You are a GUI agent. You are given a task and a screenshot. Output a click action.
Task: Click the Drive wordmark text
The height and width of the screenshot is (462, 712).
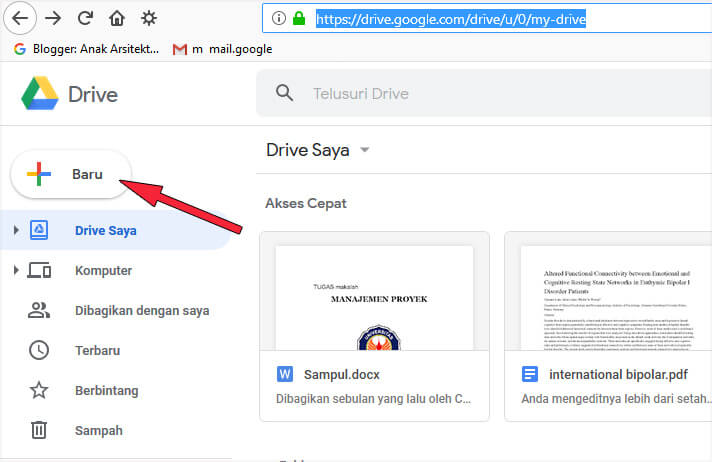[93, 94]
